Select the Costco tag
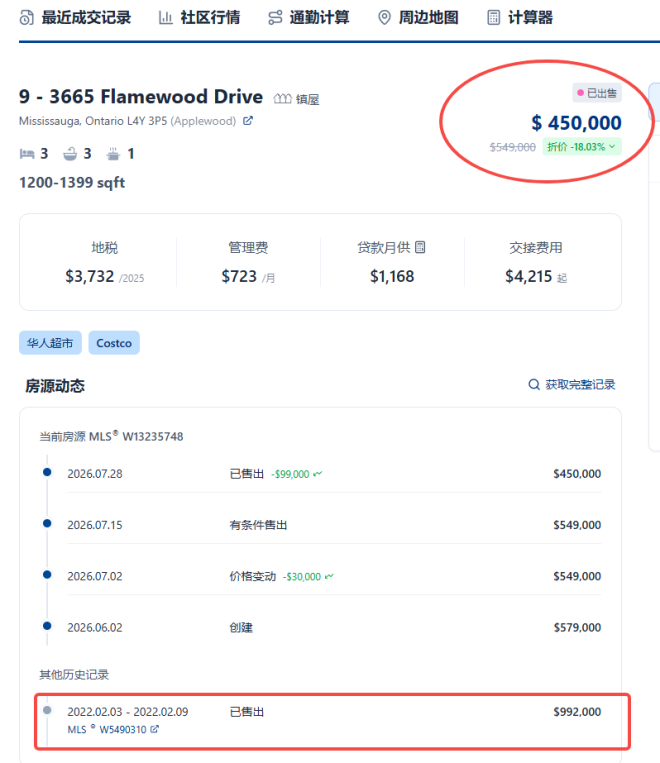 pyautogui.click(x=114, y=343)
